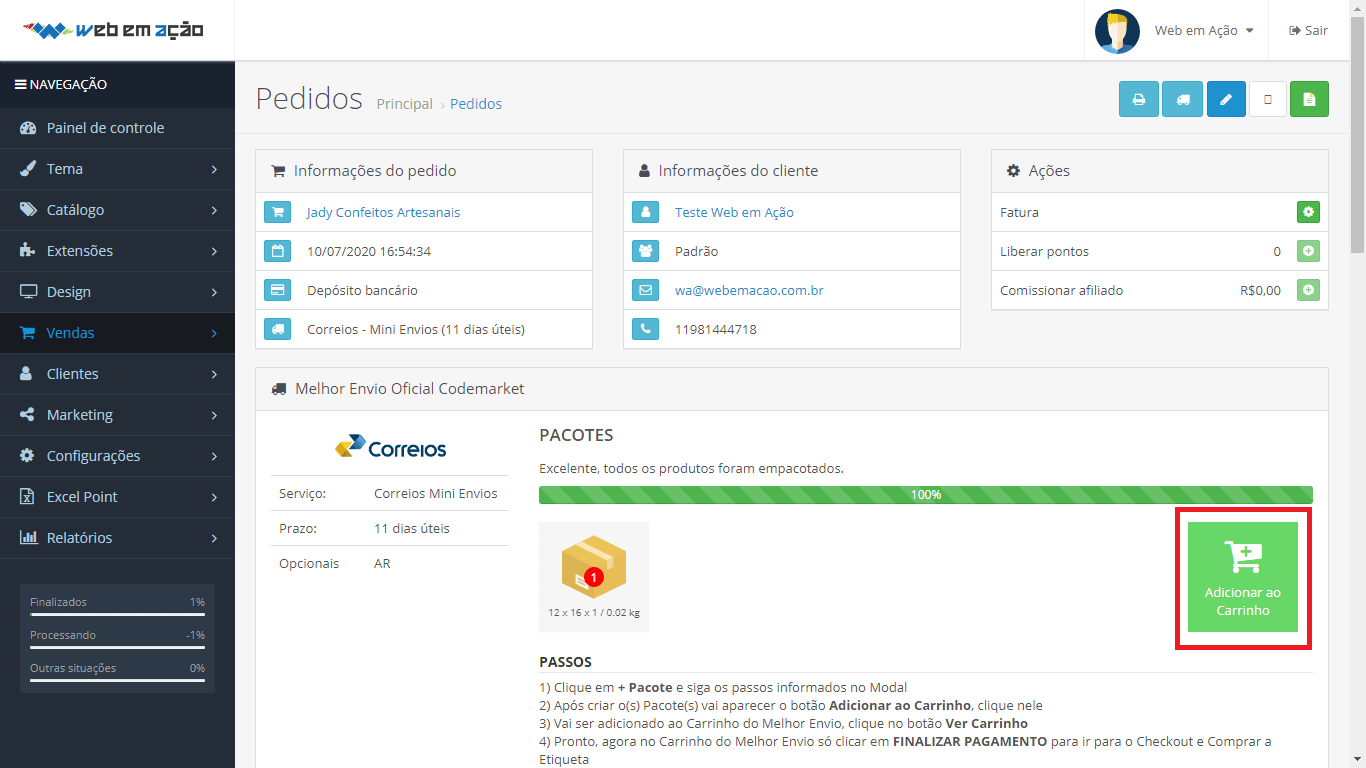1366x768 pixels.
Task: Click the Web em Ação logo
Action: 113,30
